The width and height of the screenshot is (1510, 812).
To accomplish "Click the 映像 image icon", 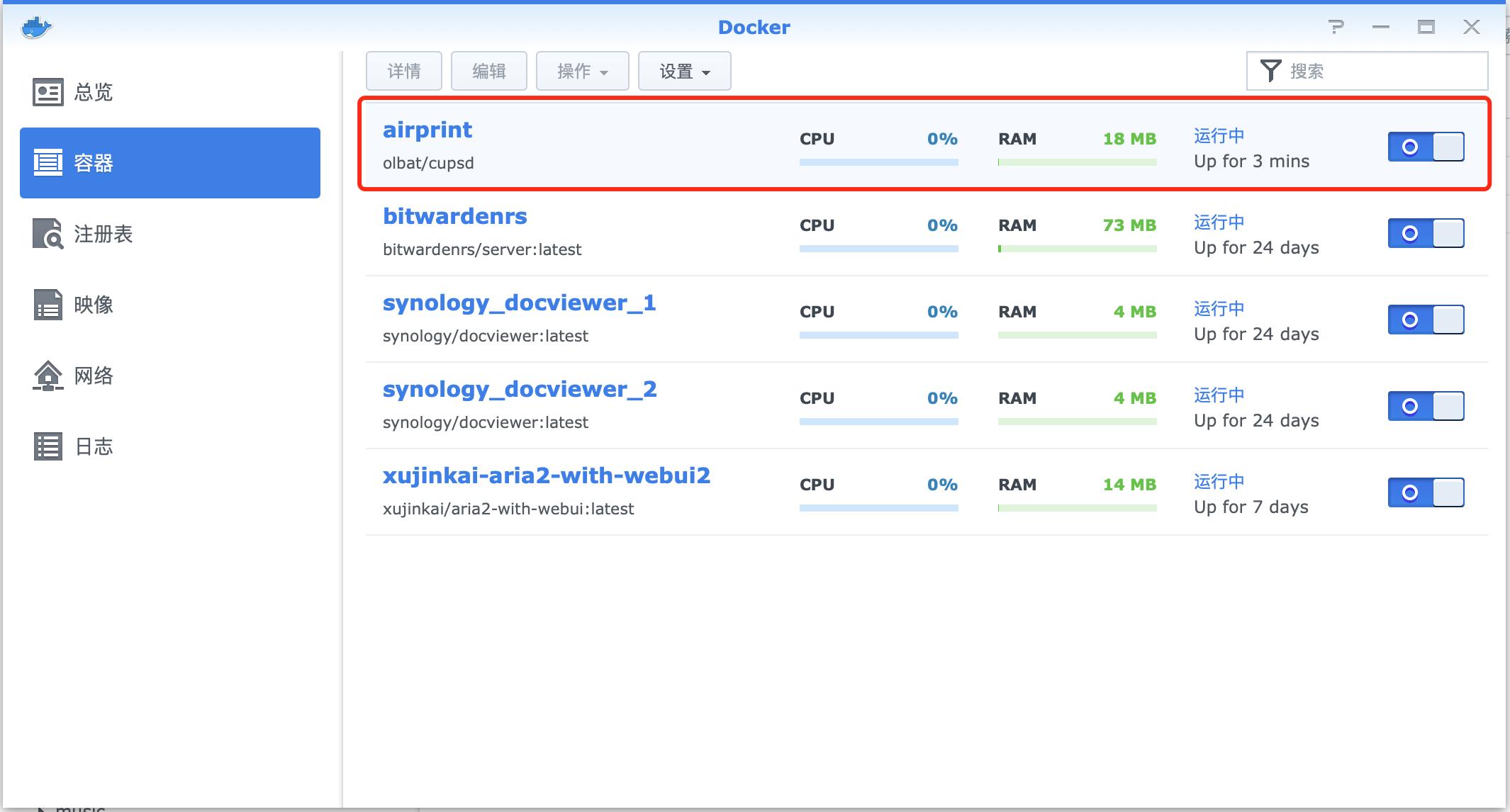I will (48, 305).
